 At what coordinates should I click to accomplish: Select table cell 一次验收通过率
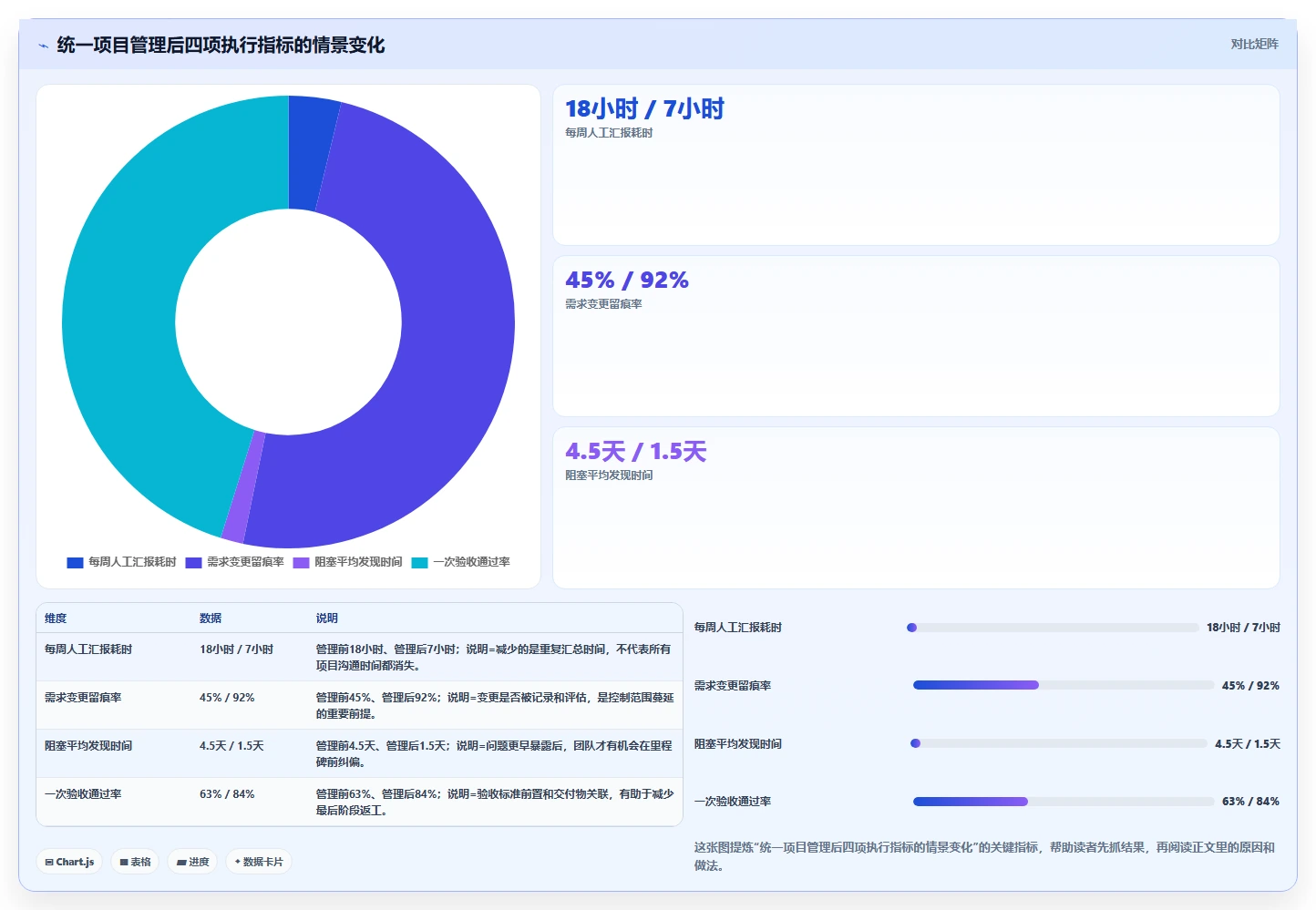(x=83, y=794)
